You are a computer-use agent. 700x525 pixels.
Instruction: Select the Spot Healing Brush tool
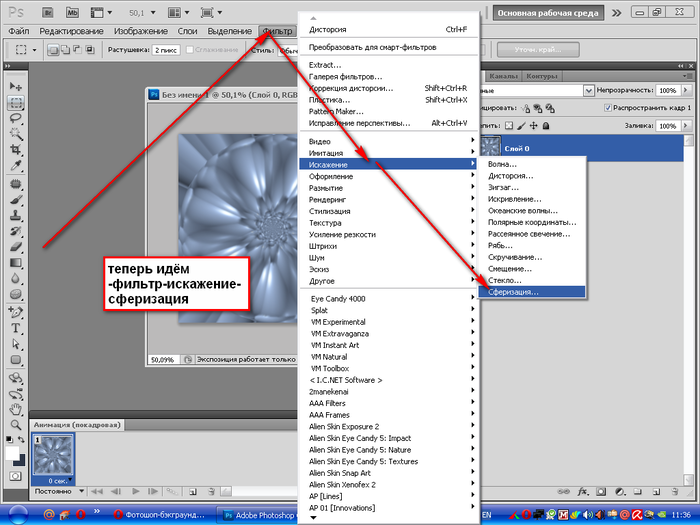(16, 183)
